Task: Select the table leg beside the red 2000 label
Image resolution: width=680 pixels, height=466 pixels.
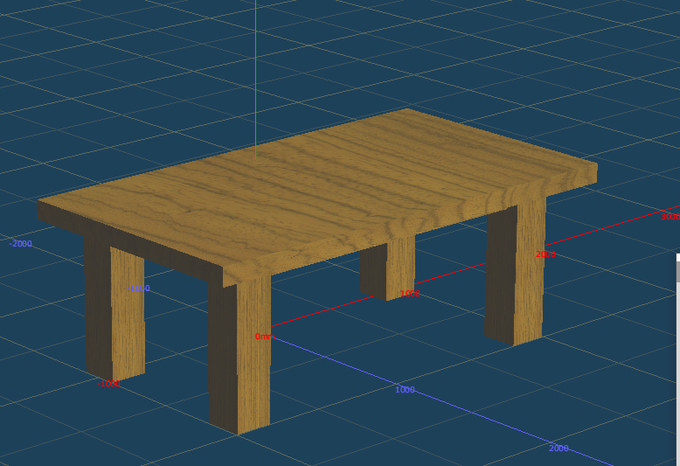Action: (x=515, y=273)
